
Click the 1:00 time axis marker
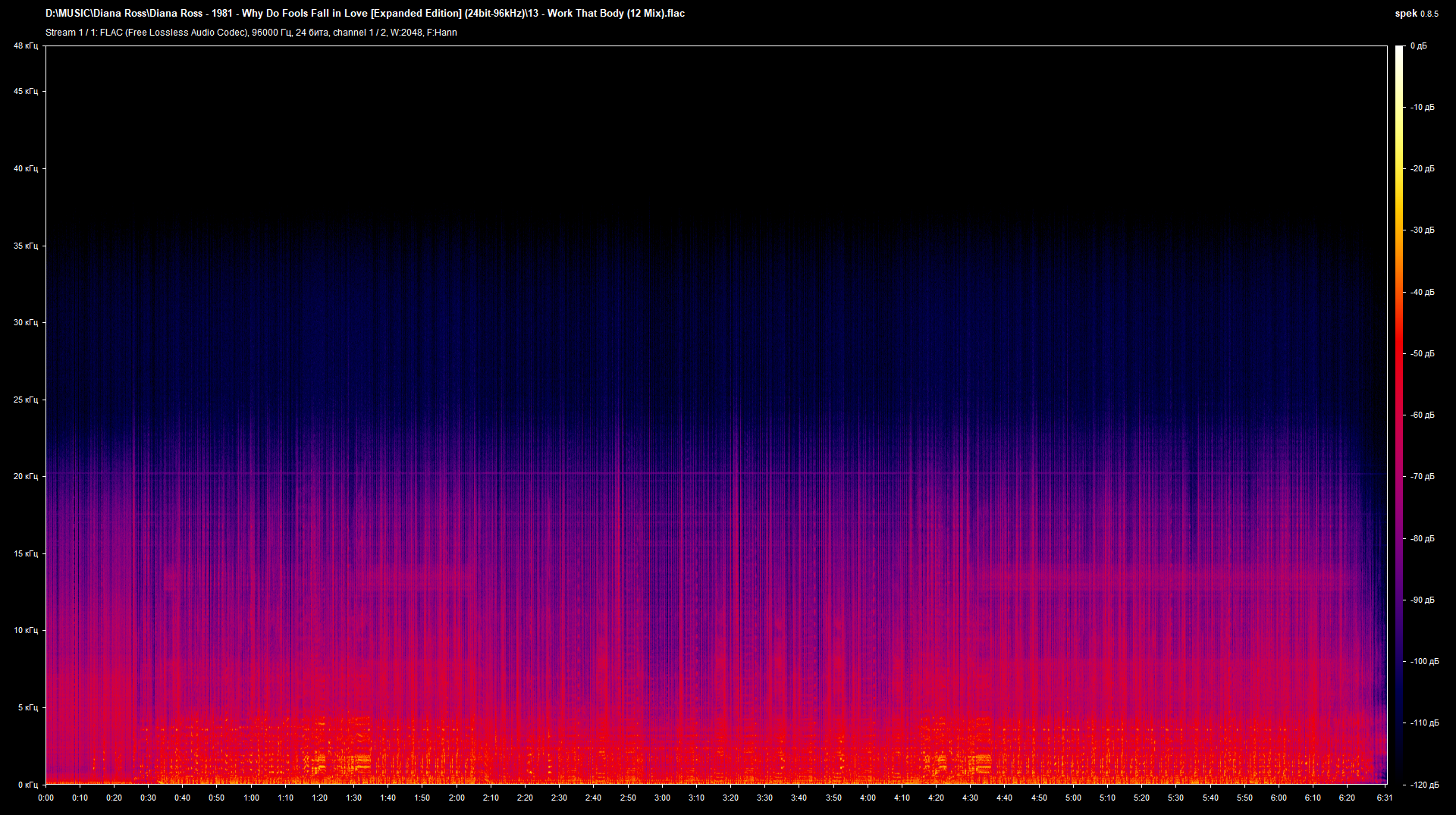(253, 798)
